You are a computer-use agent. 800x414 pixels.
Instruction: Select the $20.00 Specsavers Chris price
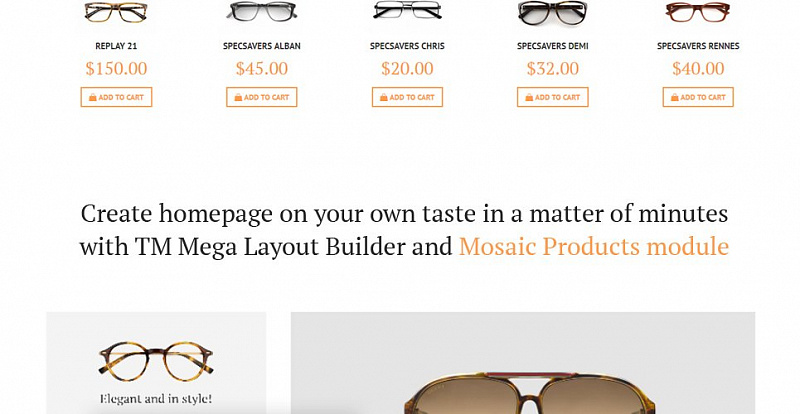pos(407,68)
